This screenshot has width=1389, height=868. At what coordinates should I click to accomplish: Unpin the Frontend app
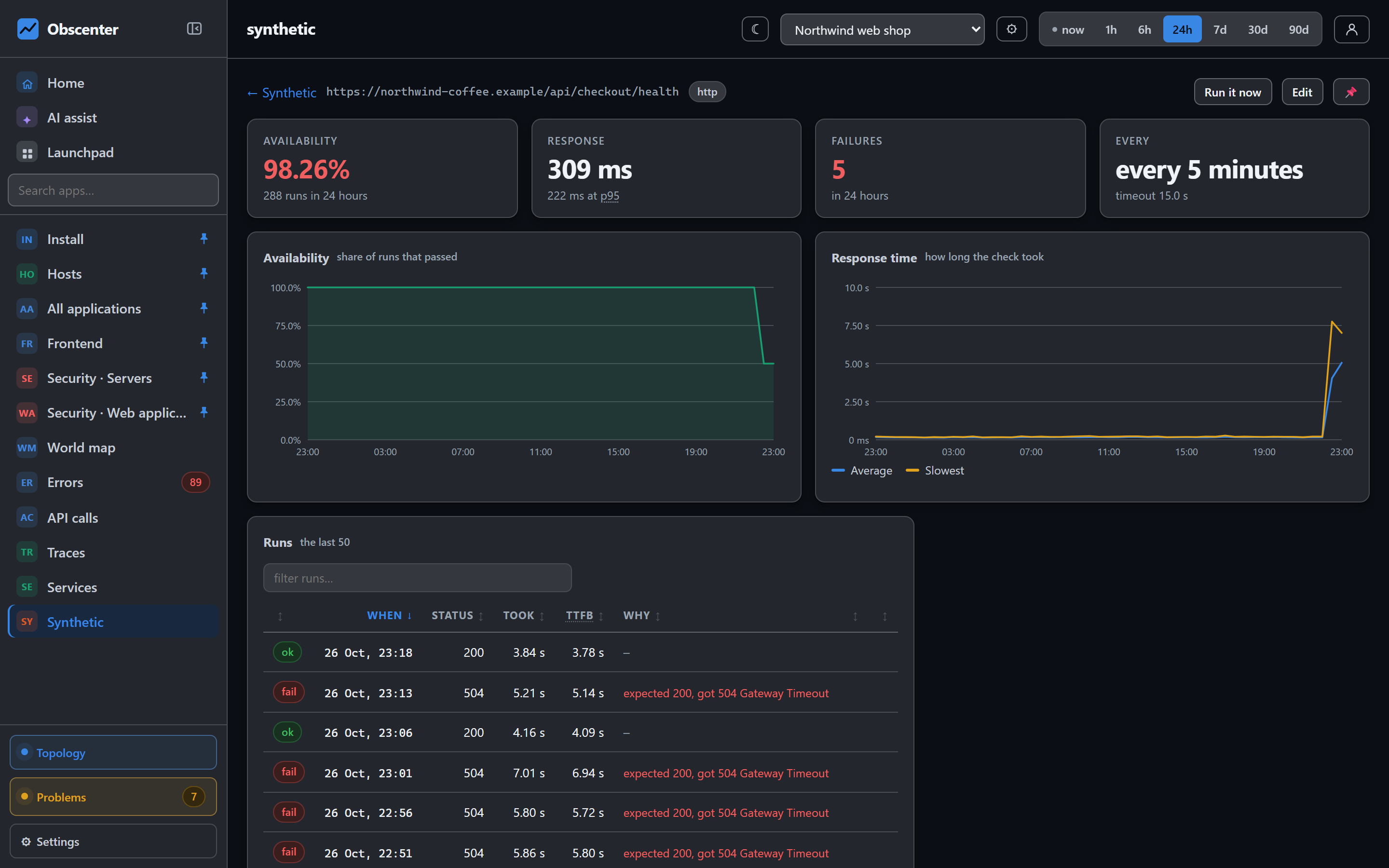[x=204, y=343]
